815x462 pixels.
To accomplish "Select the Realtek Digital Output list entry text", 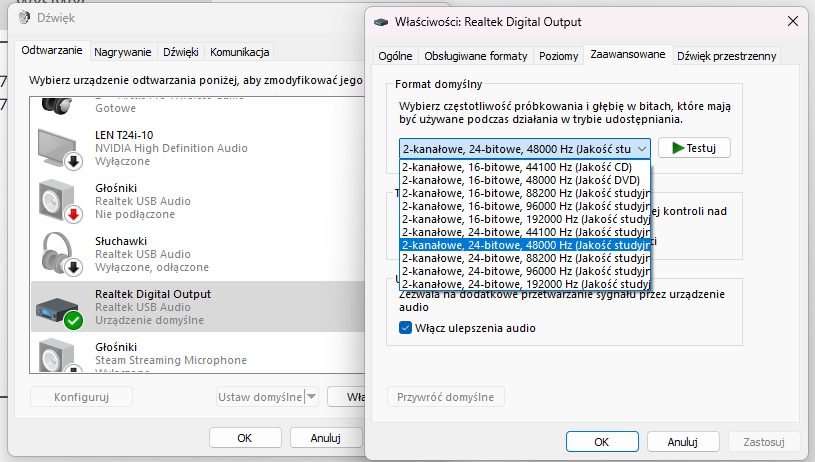I will [x=153, y=294].
